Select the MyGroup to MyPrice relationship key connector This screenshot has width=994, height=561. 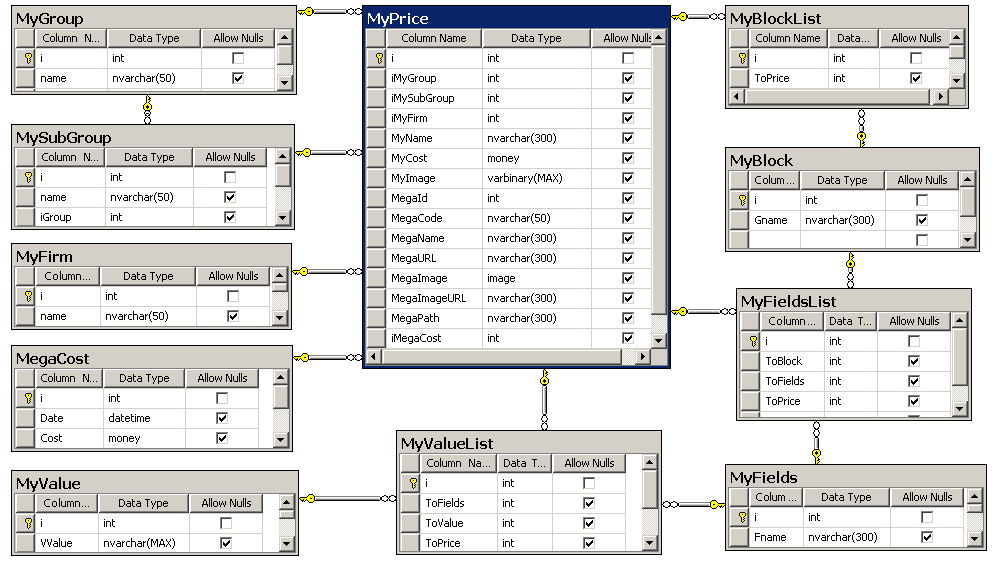tap(330, 11)
